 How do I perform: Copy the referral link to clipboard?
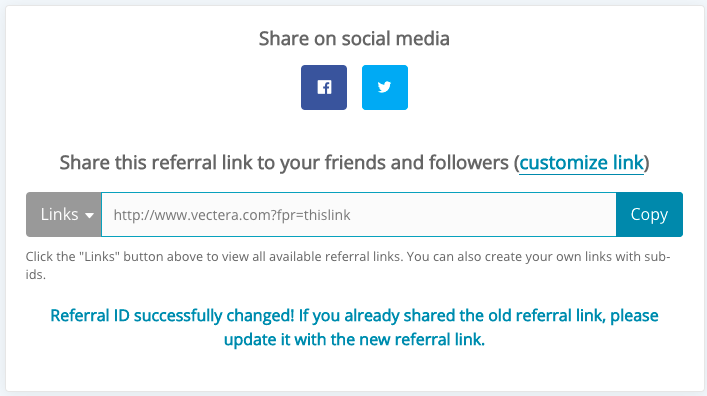pos(649,215)
